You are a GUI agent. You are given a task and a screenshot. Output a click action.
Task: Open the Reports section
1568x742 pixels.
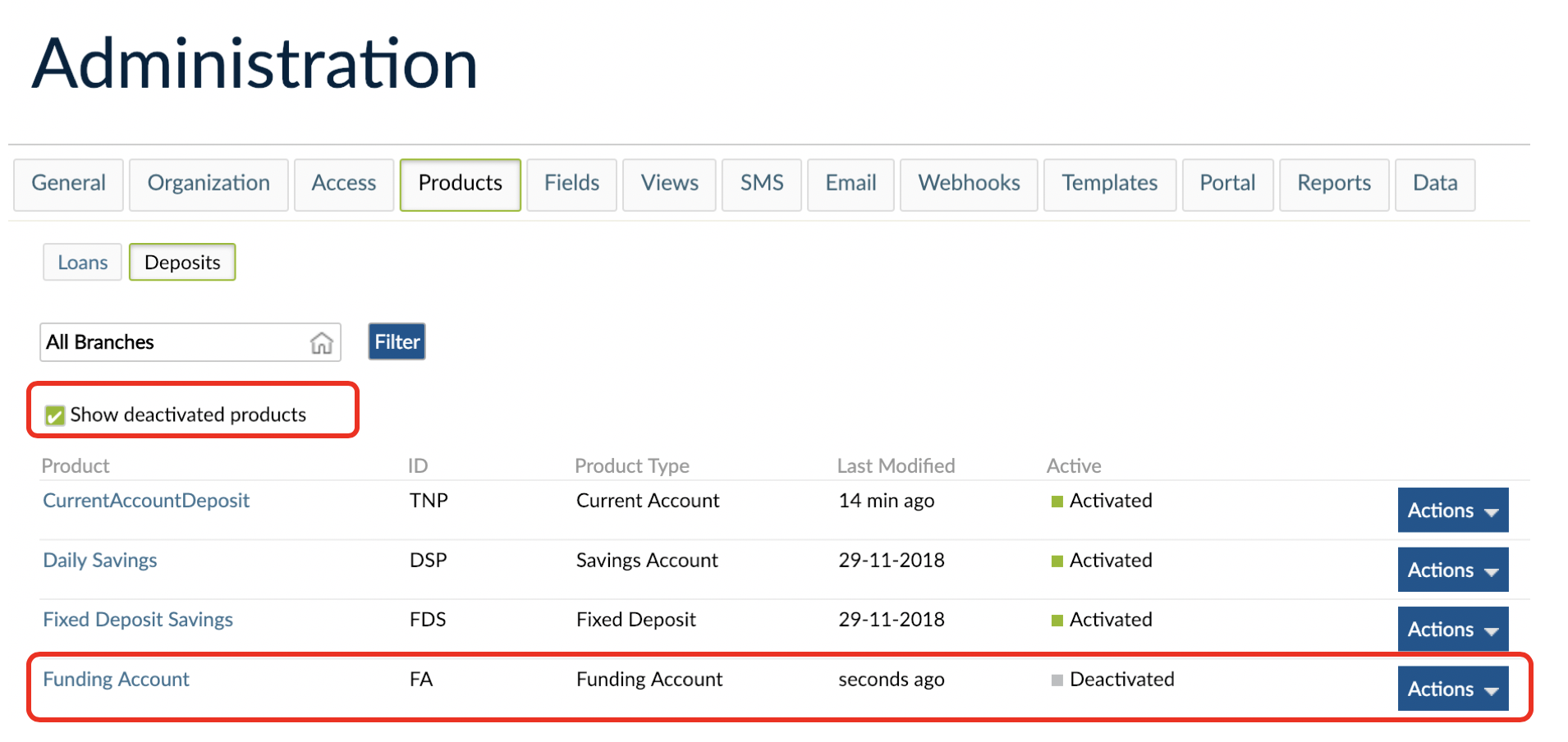[x=1333, y=184]
